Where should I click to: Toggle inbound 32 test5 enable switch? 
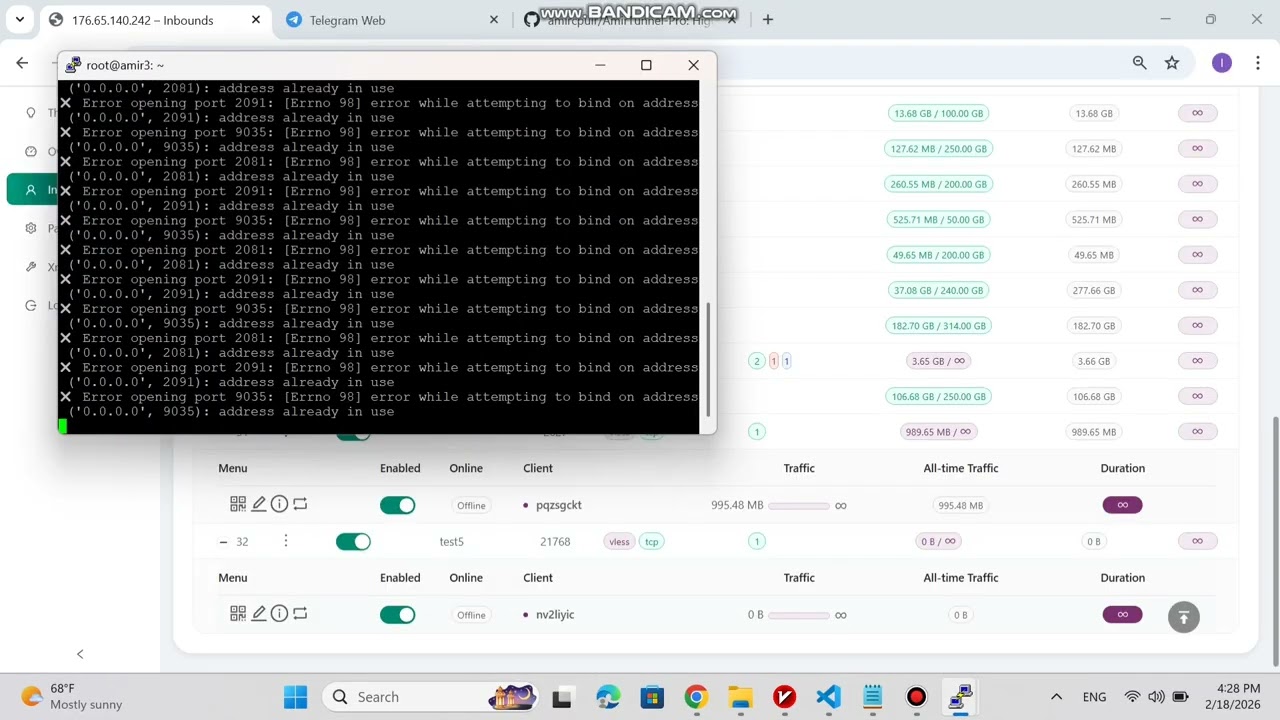coord(353,541)
